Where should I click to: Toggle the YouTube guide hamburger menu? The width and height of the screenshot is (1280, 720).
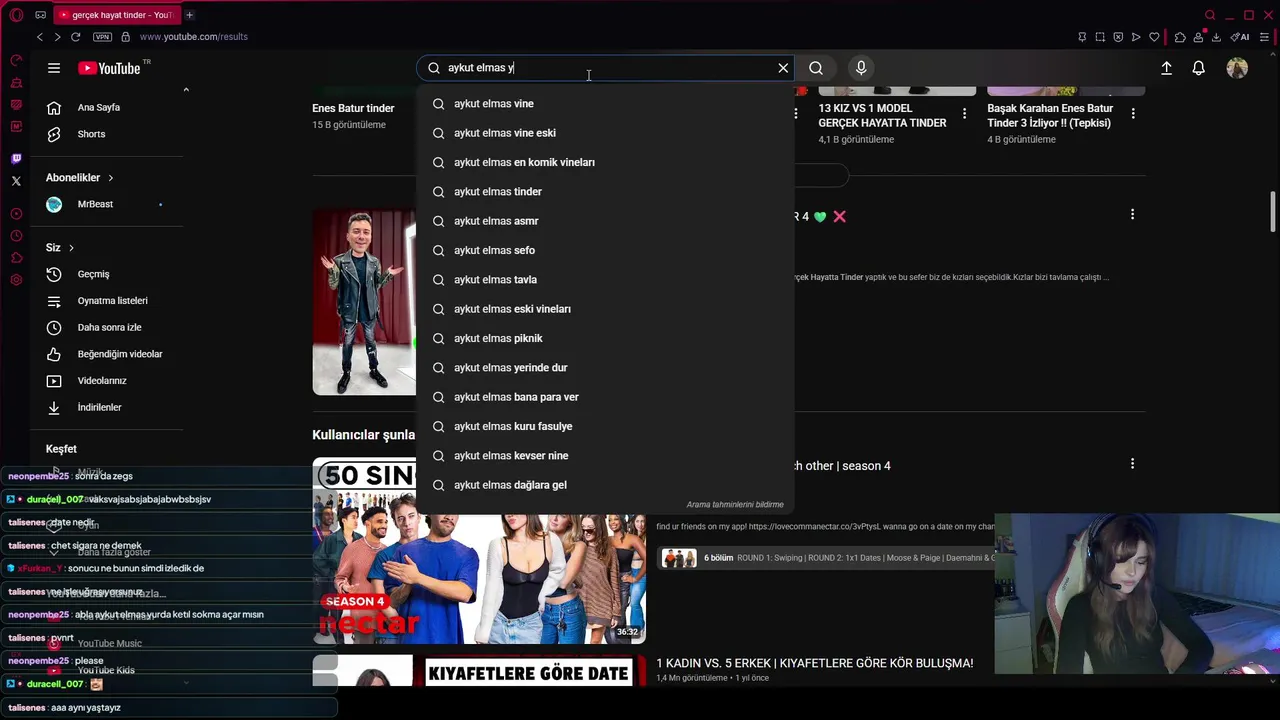pos(54,68)
